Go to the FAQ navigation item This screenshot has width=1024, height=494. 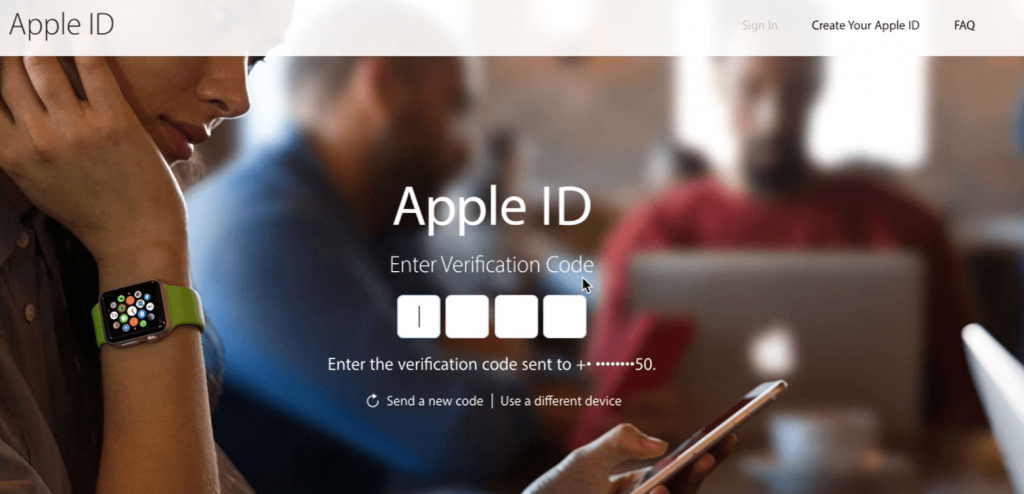(x=964, y=25)
